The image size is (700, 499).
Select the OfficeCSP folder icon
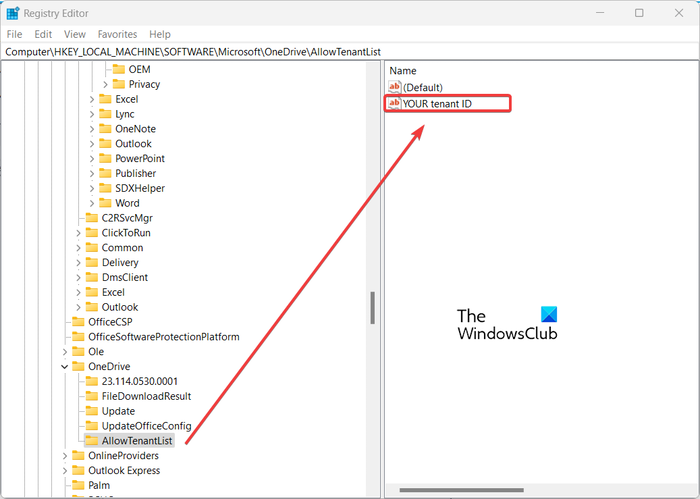point(78,322)
